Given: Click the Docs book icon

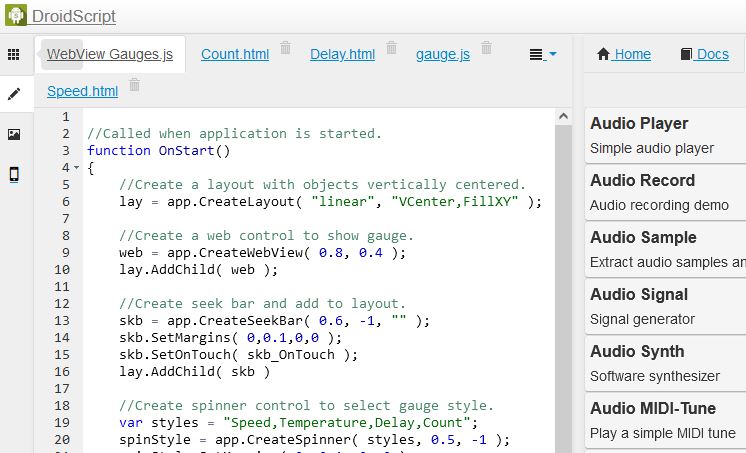Looking at the screenshot, I should click(x=686, y=54).
